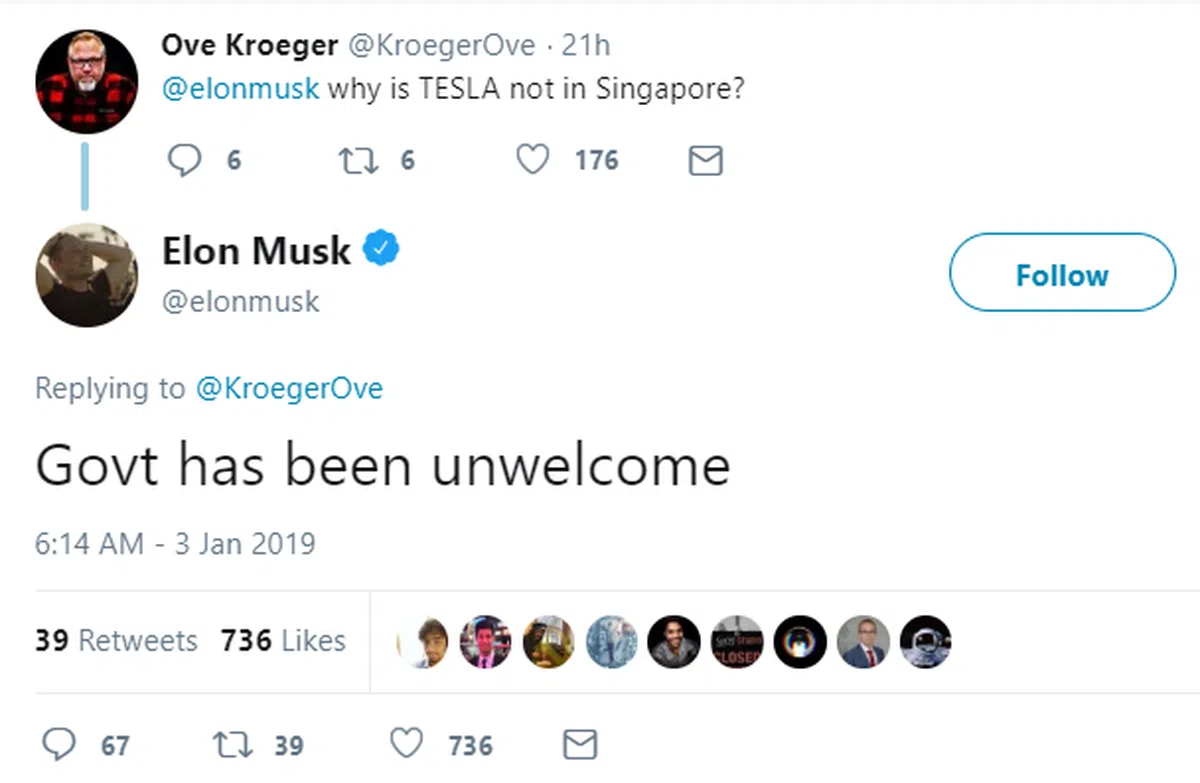The height and width of the screenshot is (783, 1200).
Task: Click the Elon Musk display name
Action: tap(256, 250)
